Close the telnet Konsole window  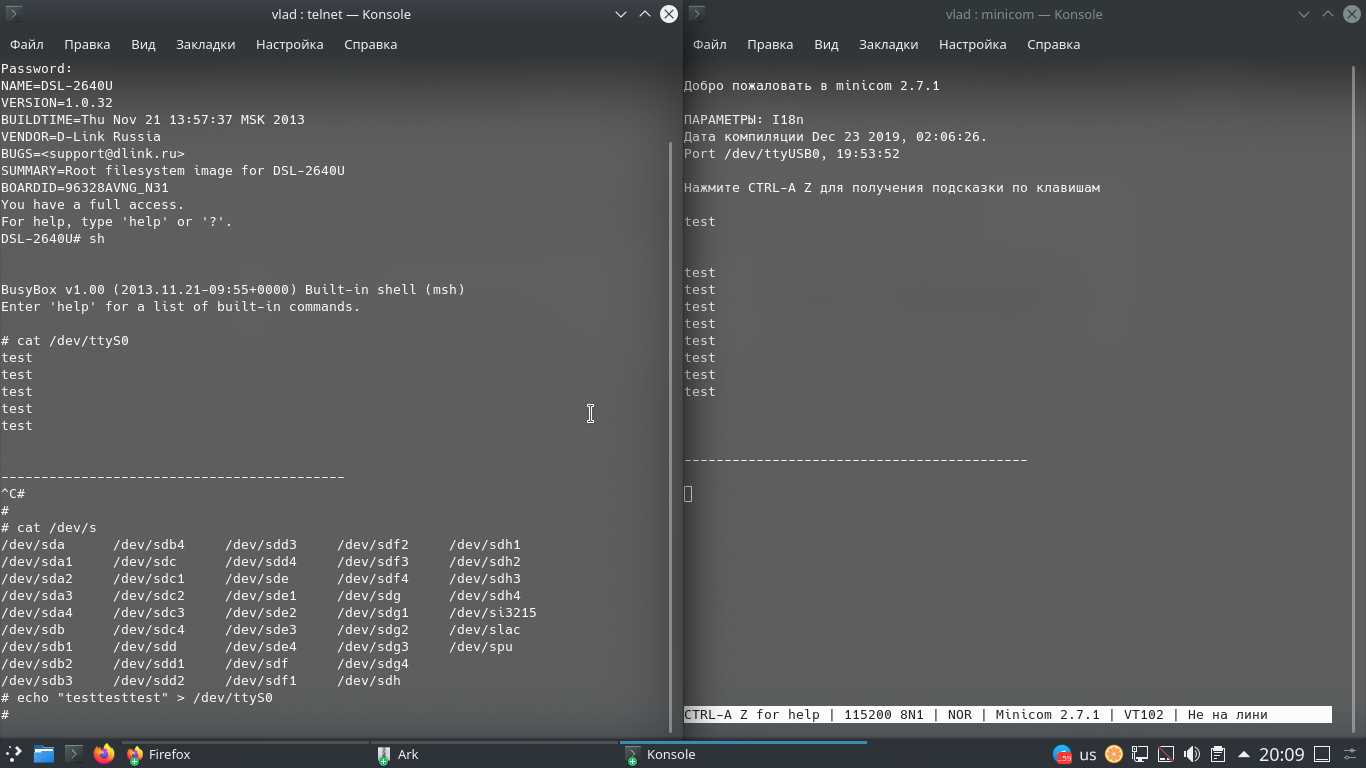click(669, 14)
